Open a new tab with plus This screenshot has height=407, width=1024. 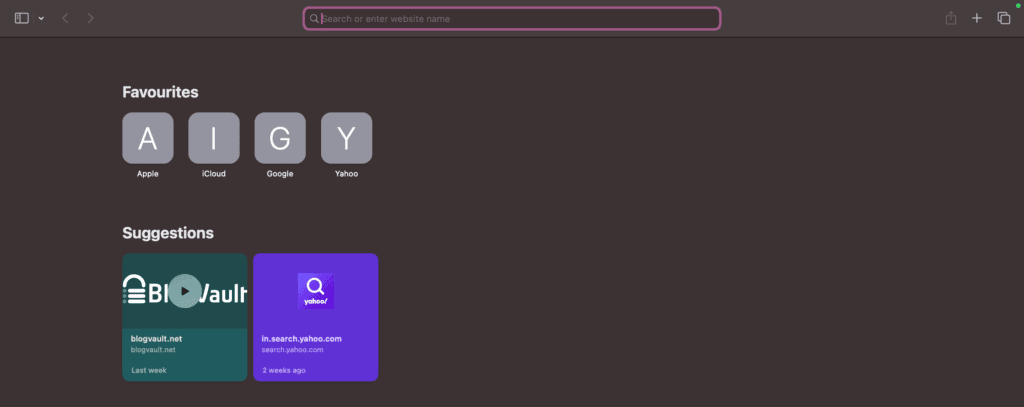pos(976,18)
